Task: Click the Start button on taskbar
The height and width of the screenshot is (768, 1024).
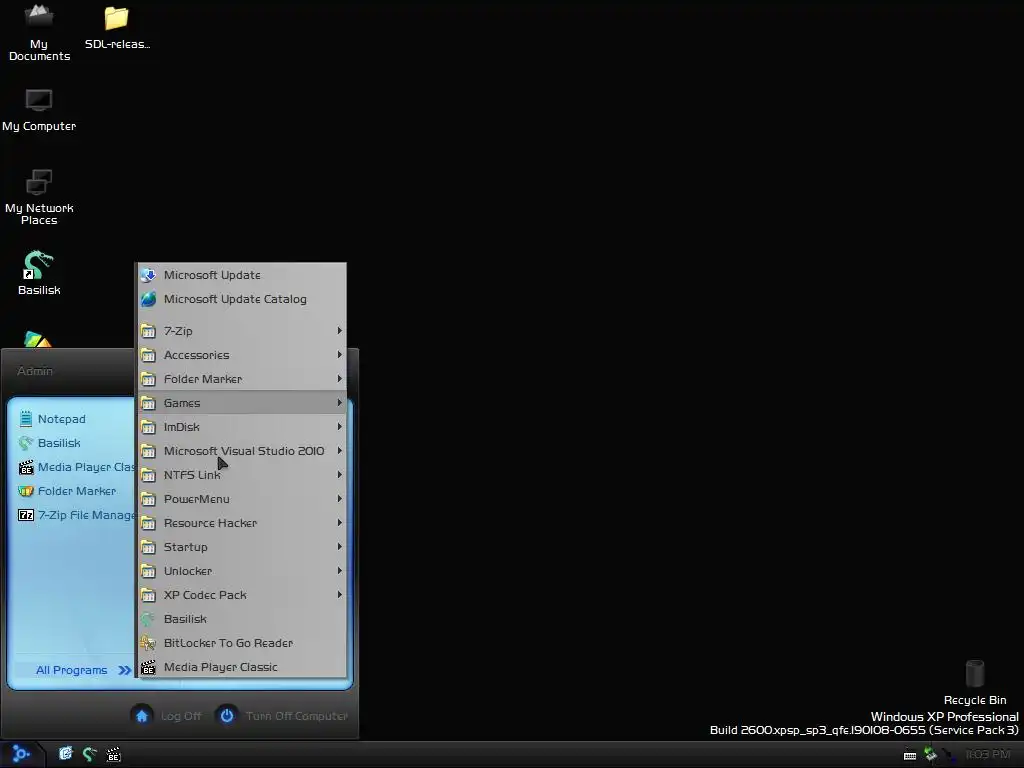Action: tap(20, 754)
